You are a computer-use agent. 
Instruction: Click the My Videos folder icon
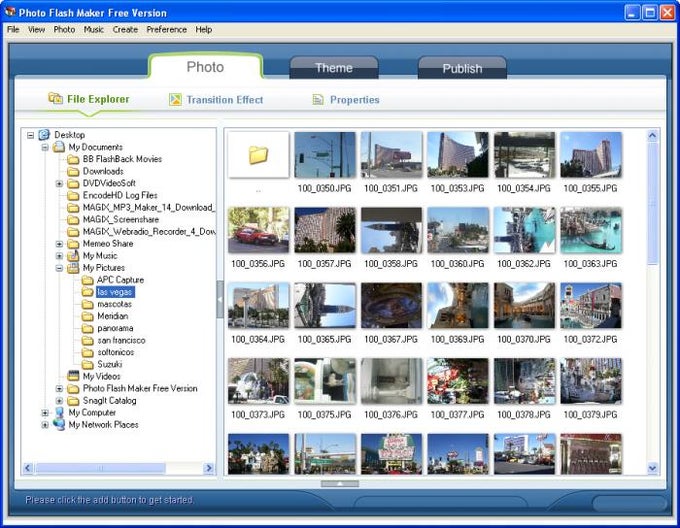(73, 376)
